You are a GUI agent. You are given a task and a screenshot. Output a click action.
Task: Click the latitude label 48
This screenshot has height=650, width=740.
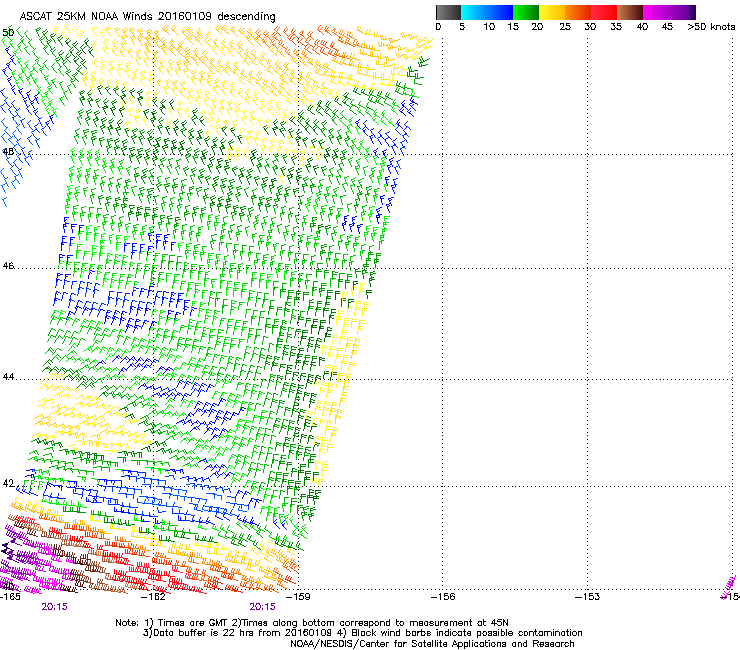point(8,152)
